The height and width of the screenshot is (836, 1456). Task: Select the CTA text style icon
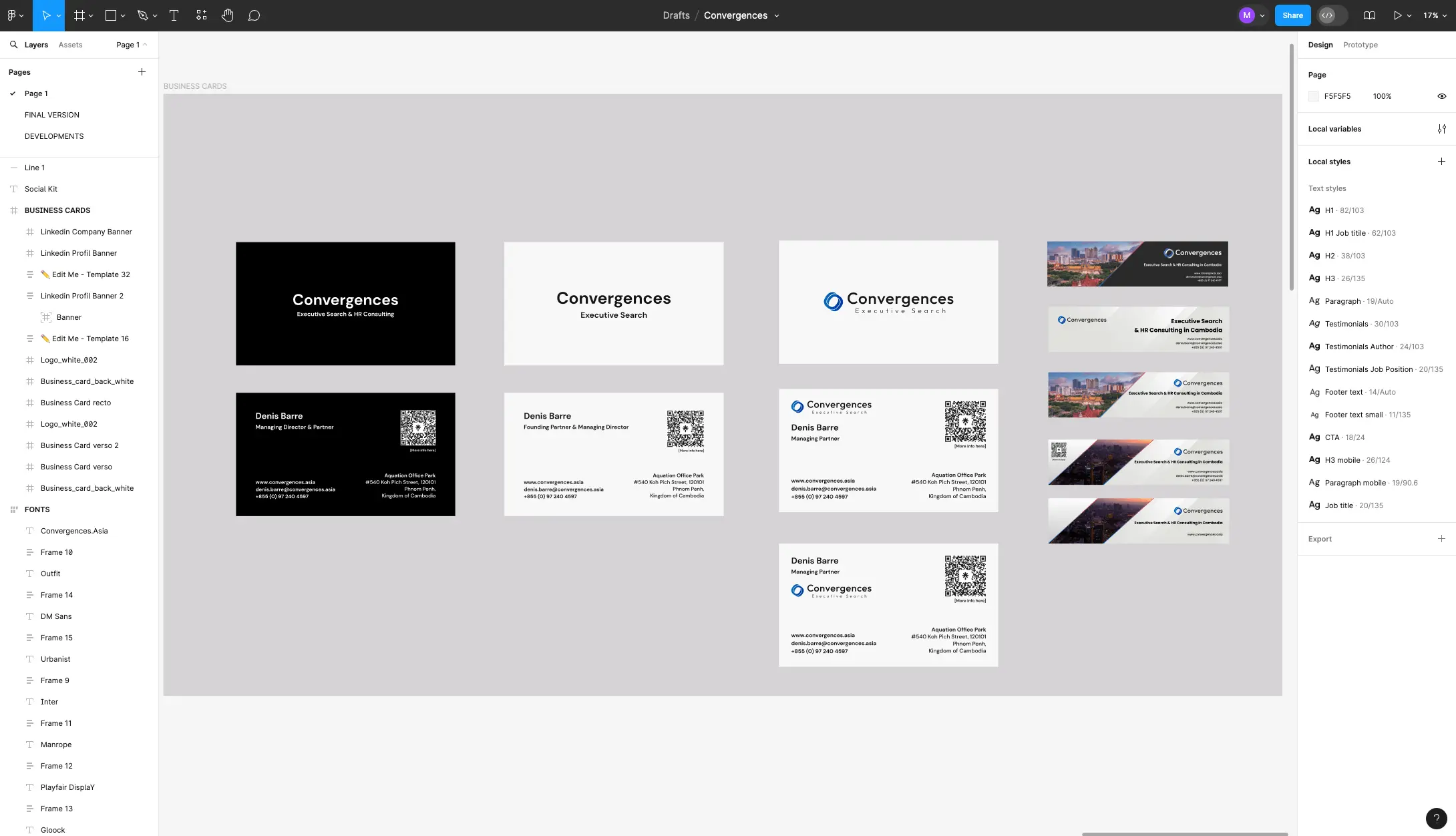tap(1314, 437)
